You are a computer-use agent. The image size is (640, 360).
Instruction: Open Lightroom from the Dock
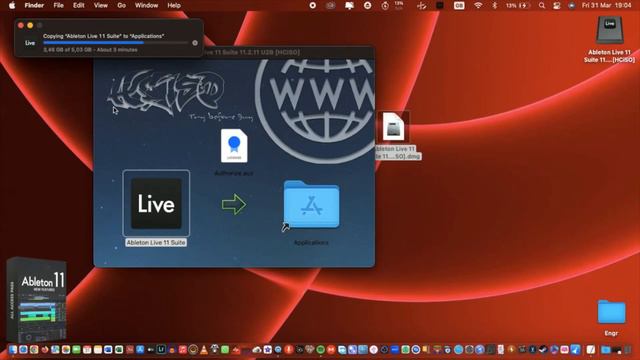(x=161, y=349)
